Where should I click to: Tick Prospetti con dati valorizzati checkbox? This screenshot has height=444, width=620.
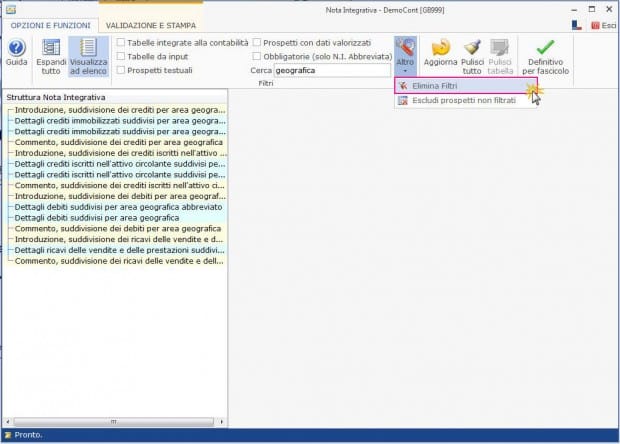257,42
